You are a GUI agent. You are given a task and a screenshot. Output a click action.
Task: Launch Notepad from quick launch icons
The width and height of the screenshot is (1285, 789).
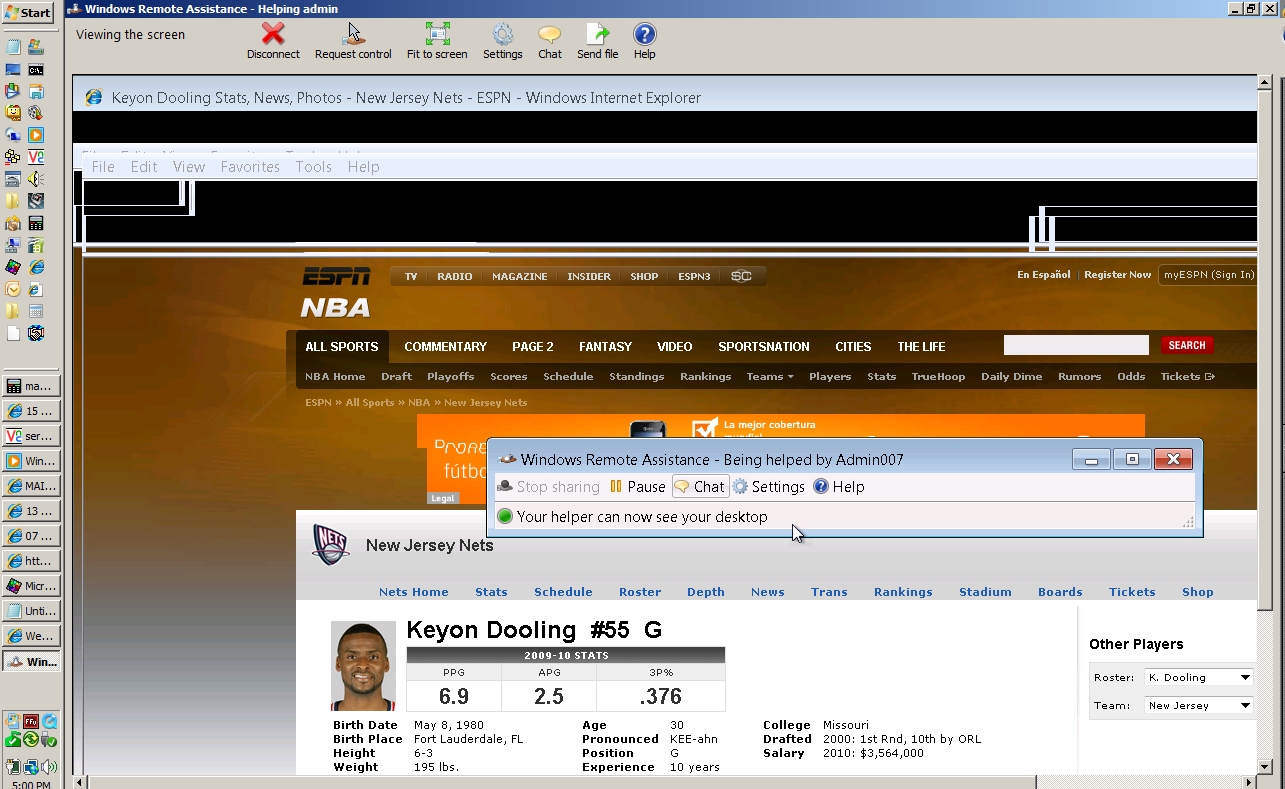click(13, 46)
